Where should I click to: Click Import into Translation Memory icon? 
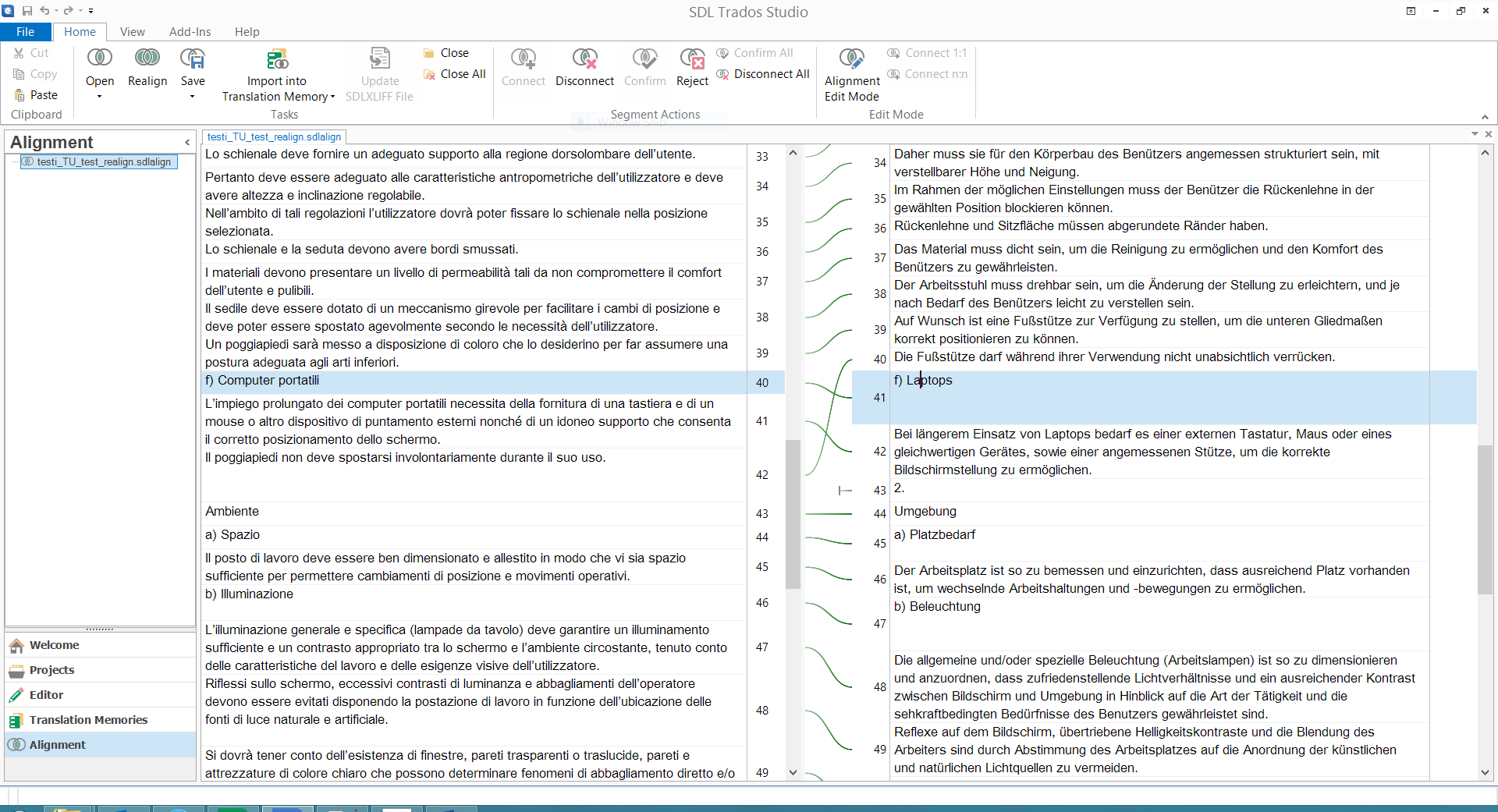click(277, 59)
